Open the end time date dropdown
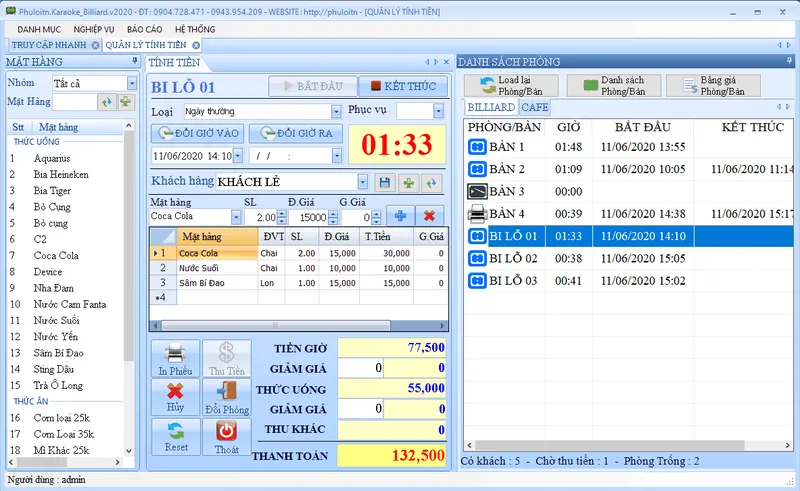Screen dimensions: 800x491 pos(336,156)
